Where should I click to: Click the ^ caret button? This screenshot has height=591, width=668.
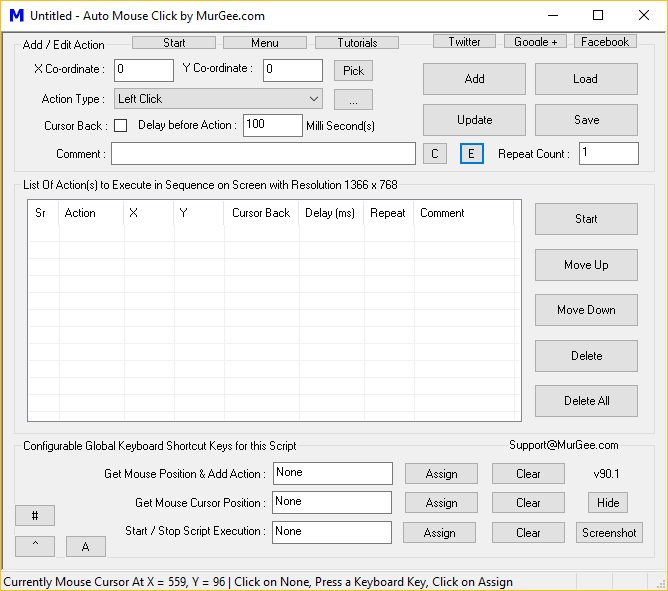[x=35, y=546]
